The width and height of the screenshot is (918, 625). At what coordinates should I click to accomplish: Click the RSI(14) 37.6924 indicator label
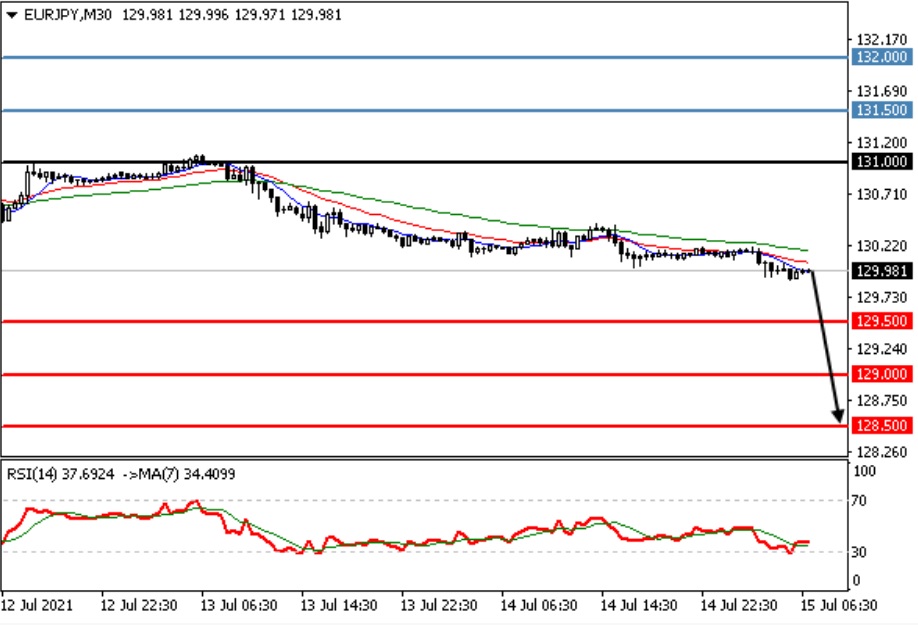click(60, 474)
